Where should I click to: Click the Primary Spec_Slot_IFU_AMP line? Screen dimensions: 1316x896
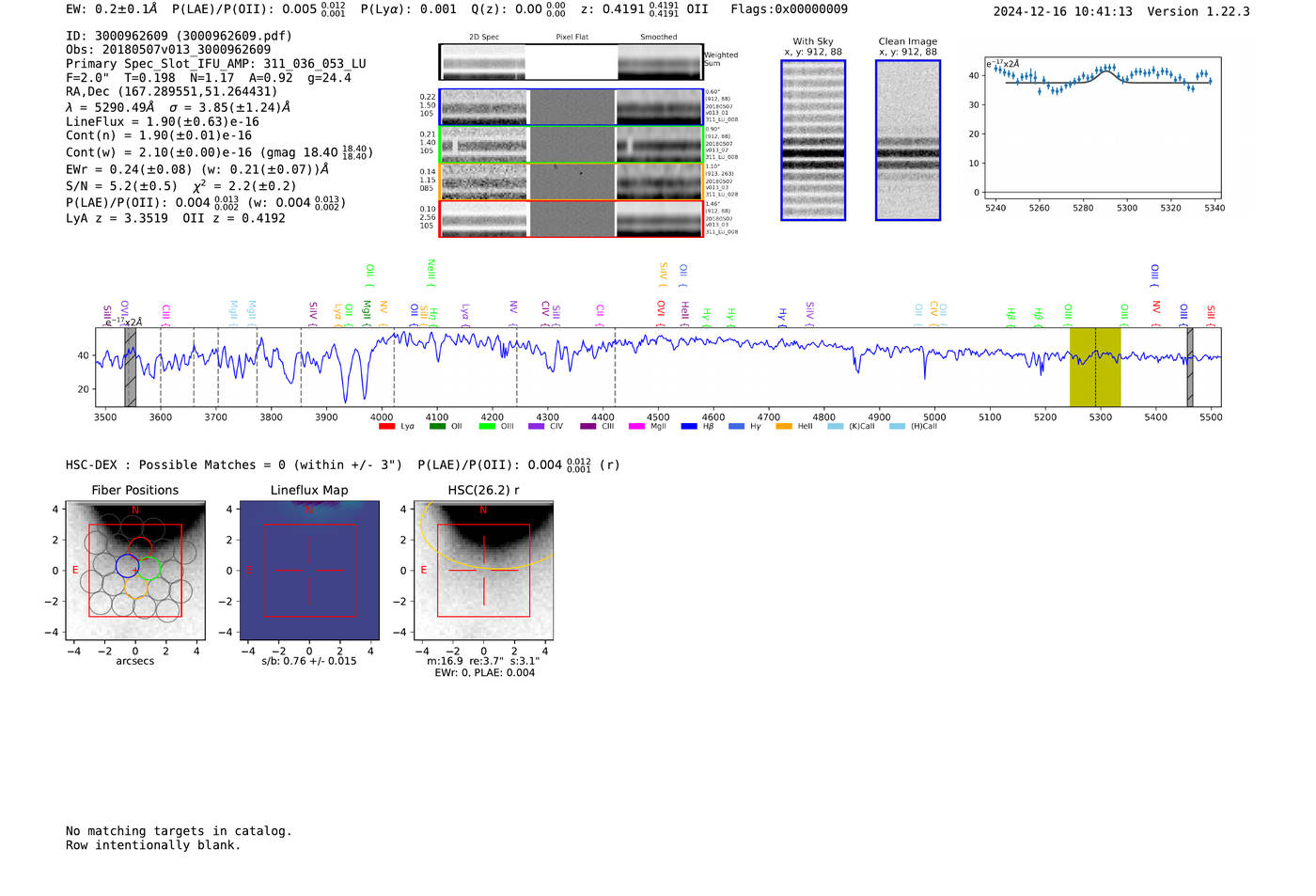pyautogui.click(x=216, y=64)
